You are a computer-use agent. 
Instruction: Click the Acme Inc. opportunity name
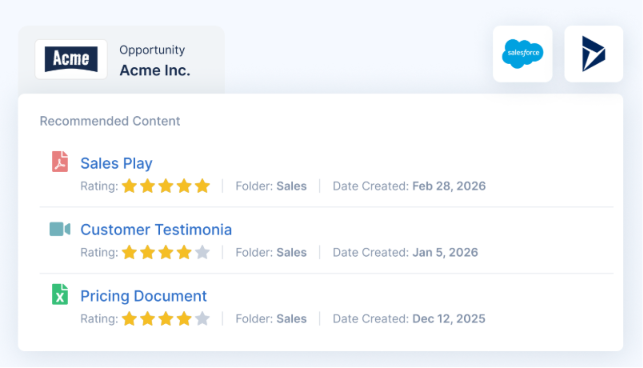click(155, 71)
